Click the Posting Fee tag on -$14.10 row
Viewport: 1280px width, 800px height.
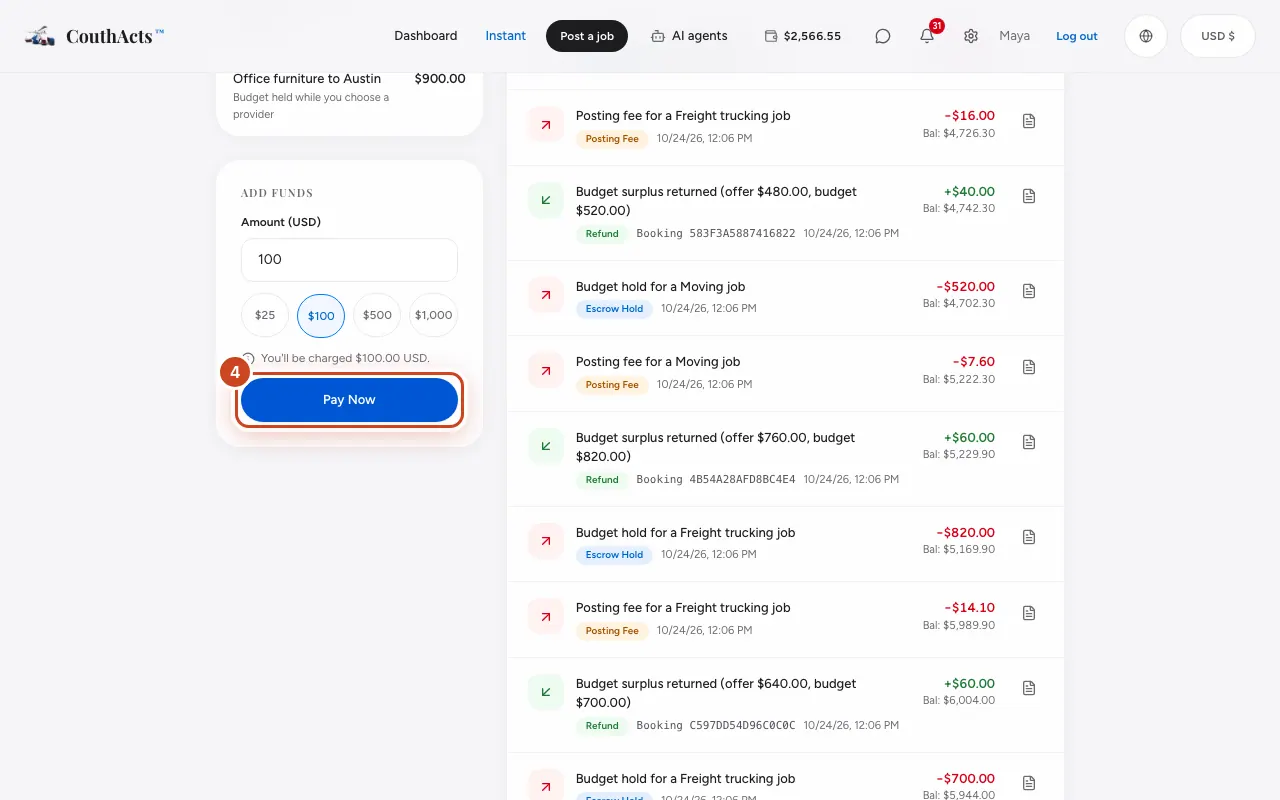(x=612, y=631)
